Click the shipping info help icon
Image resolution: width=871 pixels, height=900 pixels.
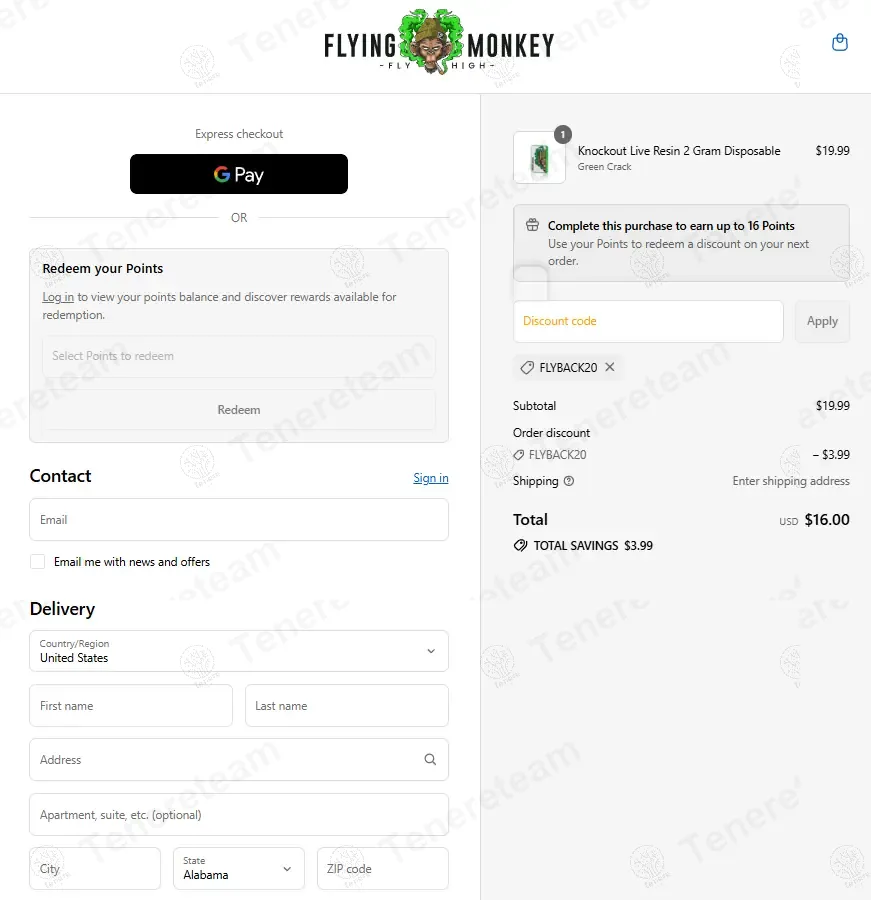pyautogui.click(x=569, y=481)
